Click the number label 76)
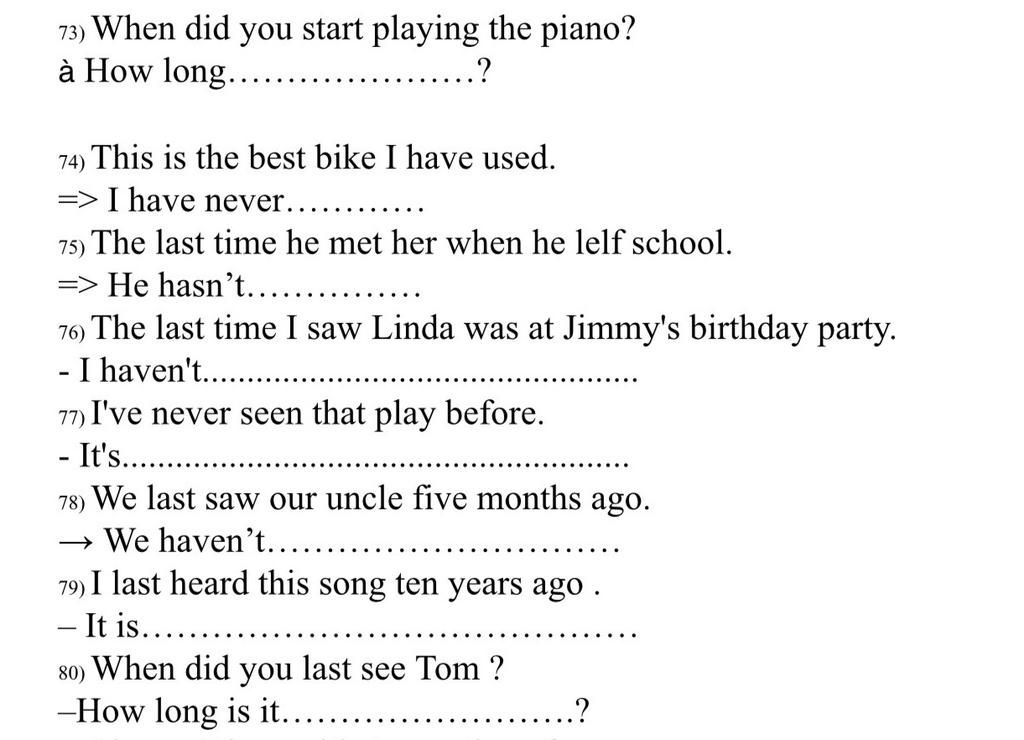Image resolution: width=1024 pixels, height=740 pixels. point(72,332)
